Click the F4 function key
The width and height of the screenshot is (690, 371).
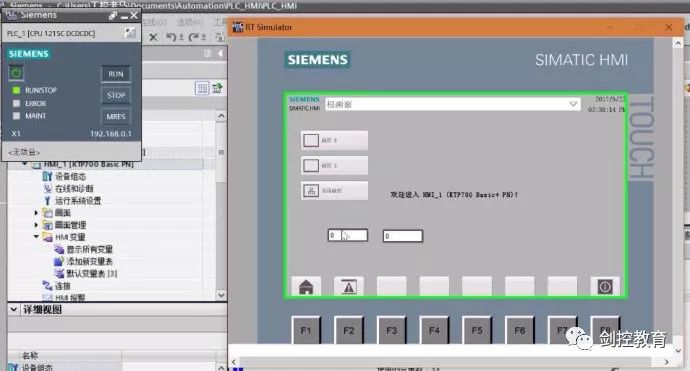click(x=434, y=330)
